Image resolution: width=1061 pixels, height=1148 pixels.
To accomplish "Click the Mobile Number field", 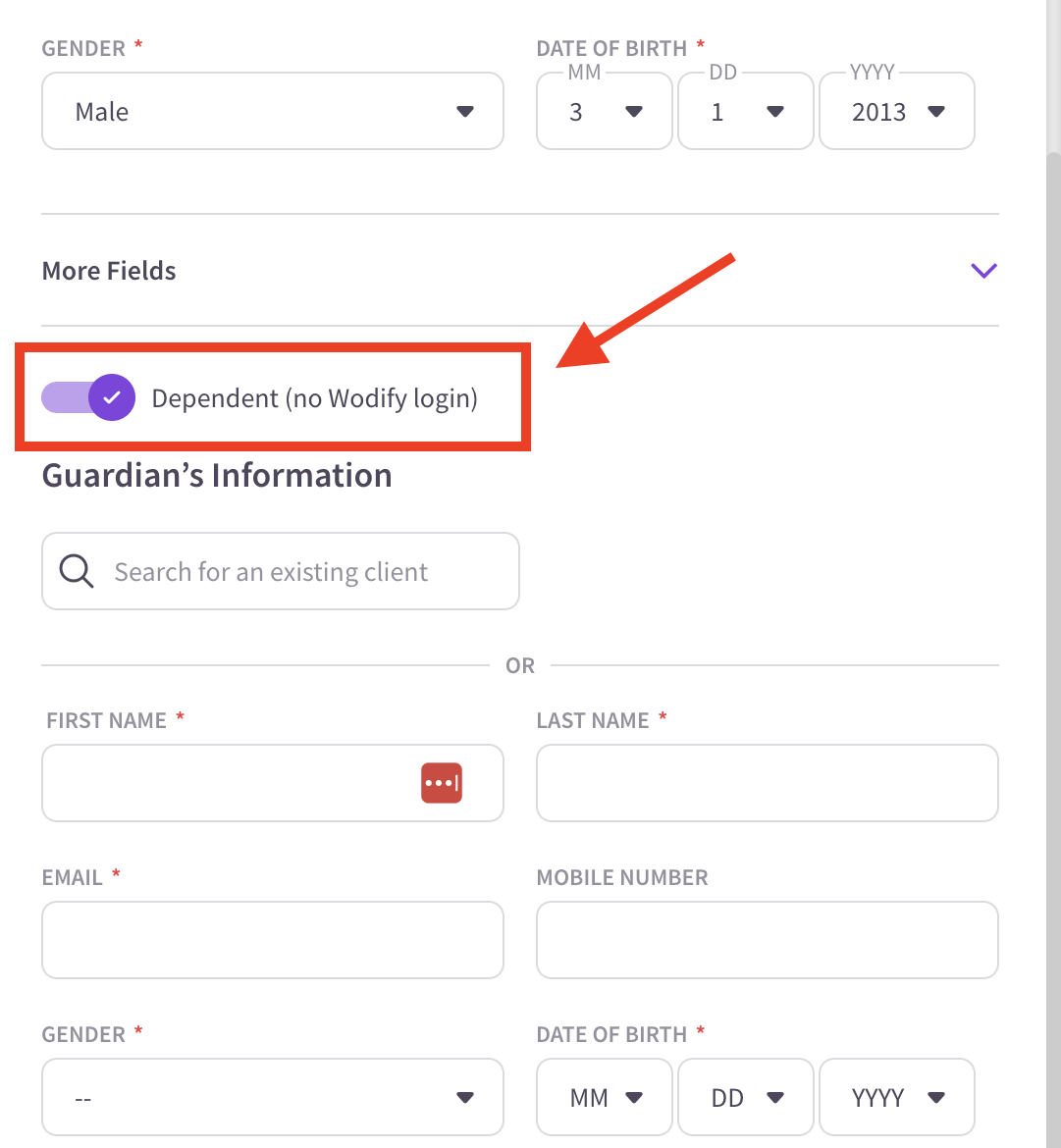I will [x=768, y=940].
